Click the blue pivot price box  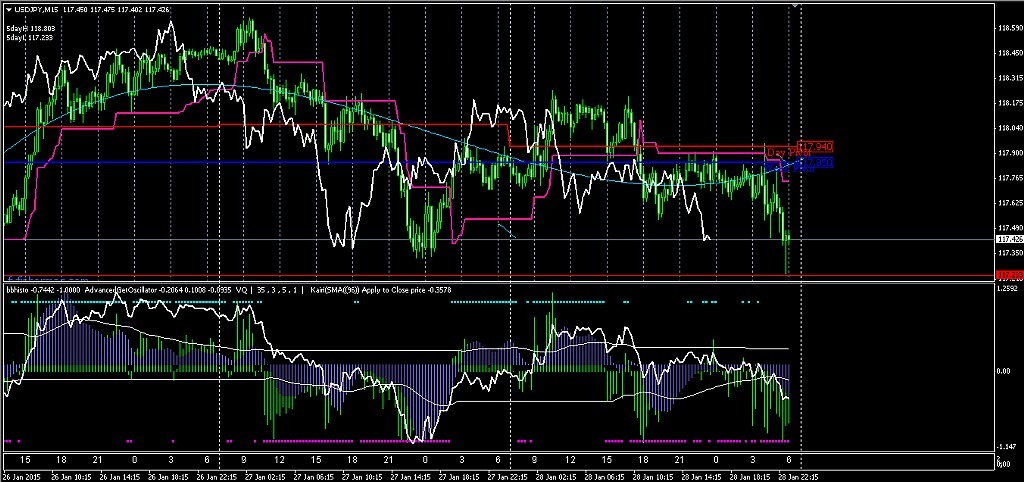[x=817, y=162]
